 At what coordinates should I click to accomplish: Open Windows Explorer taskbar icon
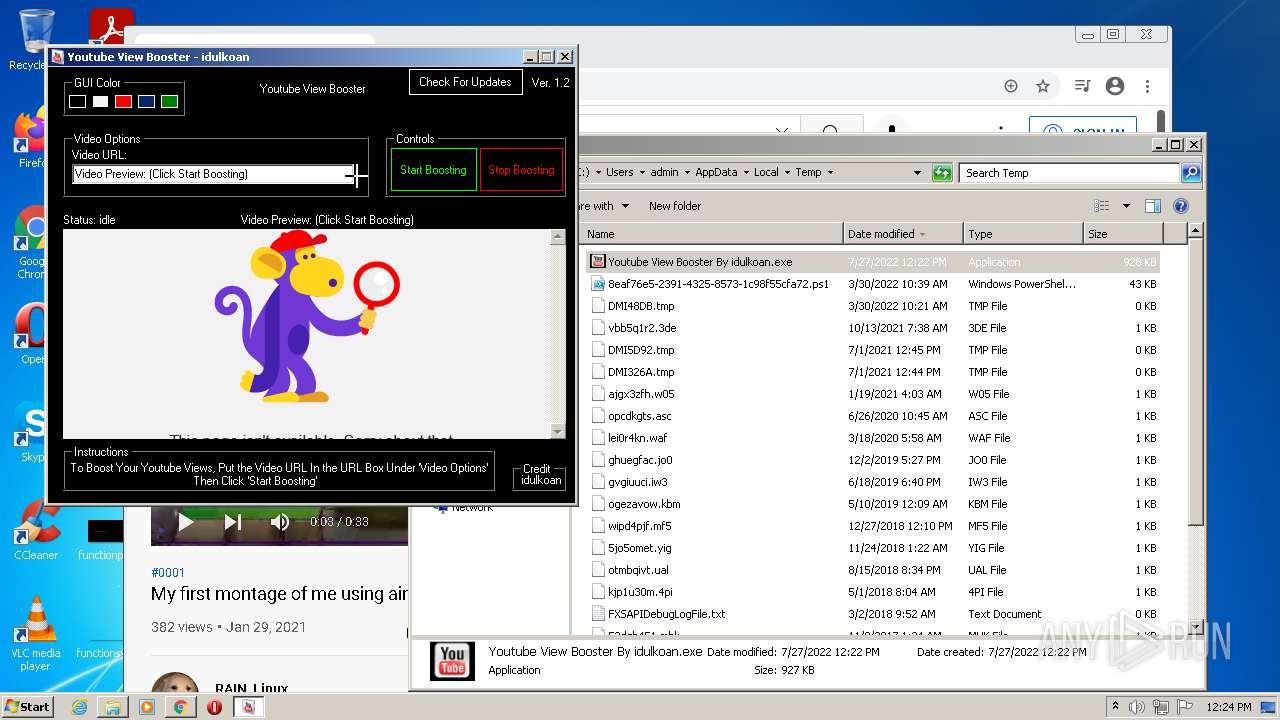[x=113, y=707]
